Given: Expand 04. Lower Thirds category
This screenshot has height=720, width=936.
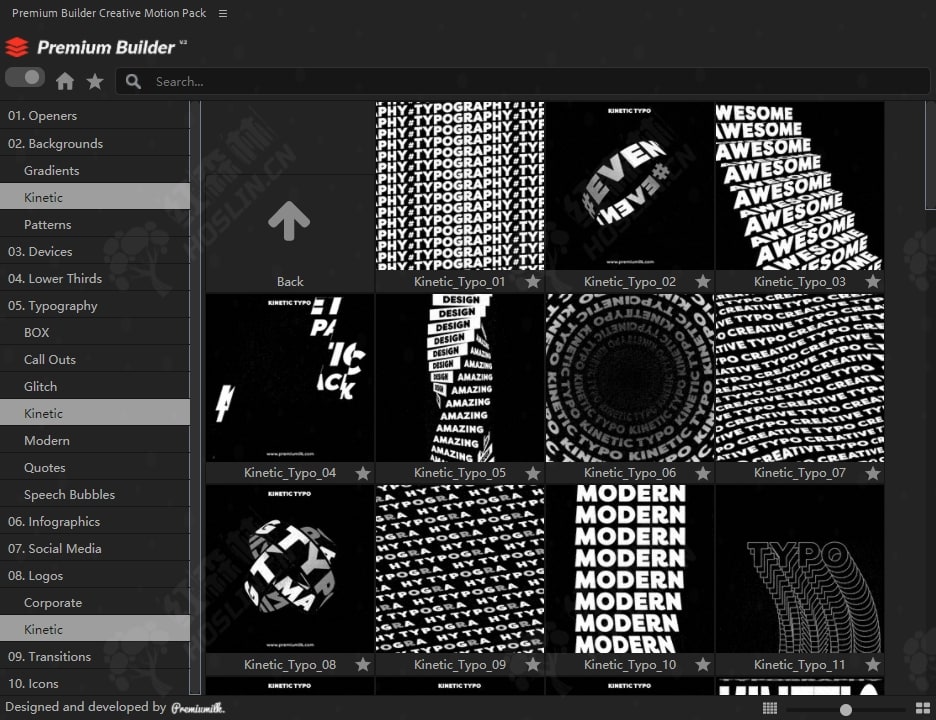Looking at the screenshot, I should (95, 278).
